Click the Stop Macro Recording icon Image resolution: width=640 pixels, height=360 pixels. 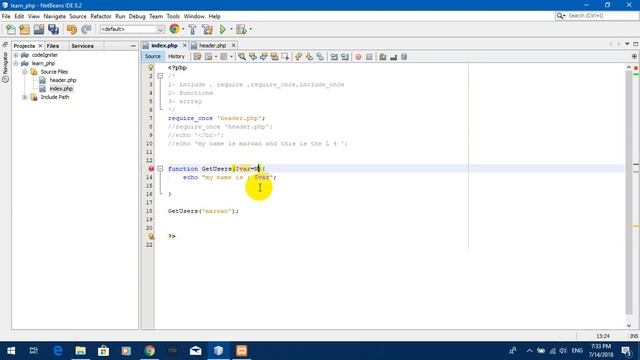(369, 57)
